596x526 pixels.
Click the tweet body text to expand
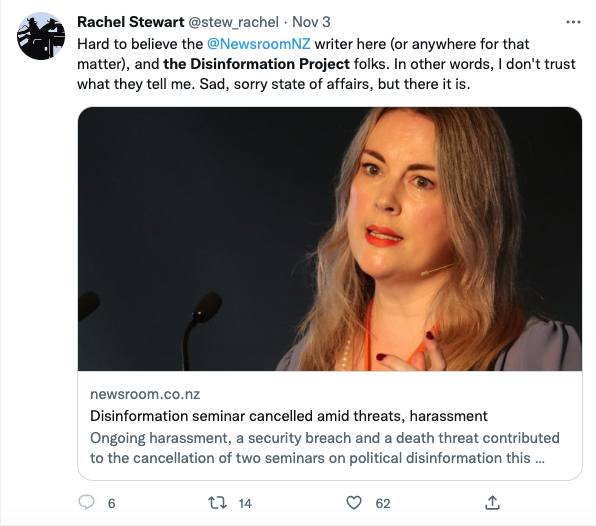tap(326, 64)
